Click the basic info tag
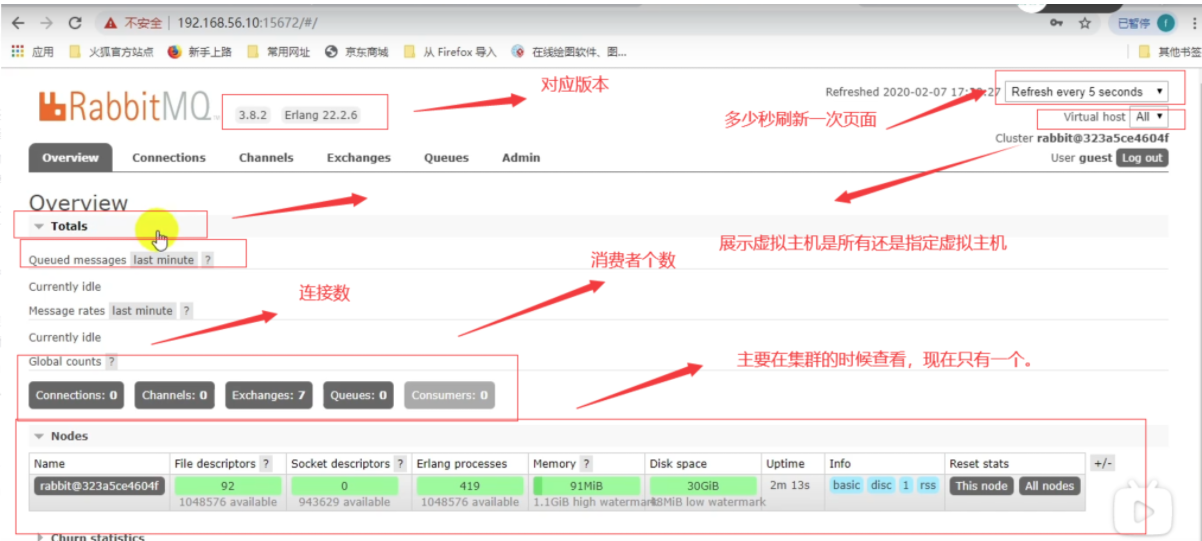The width and height of the screenshot is (1202, 541). coord(846,486)
